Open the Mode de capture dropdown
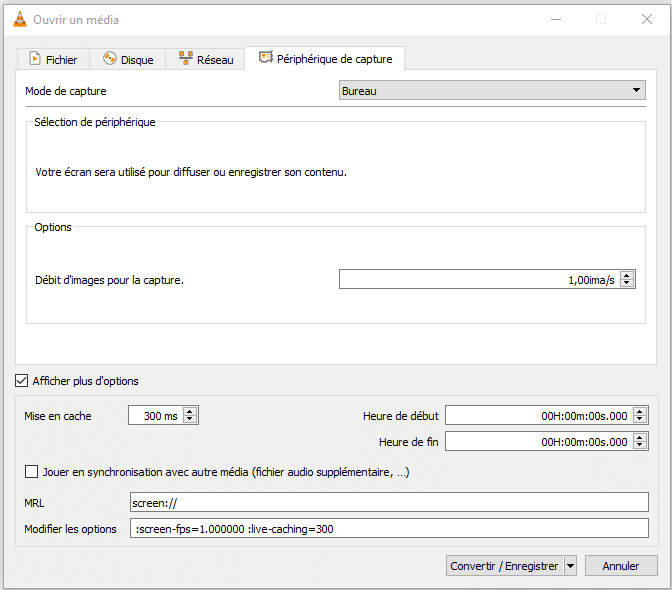The width and height of the screenshot is (672, 590). coord(492,91)
